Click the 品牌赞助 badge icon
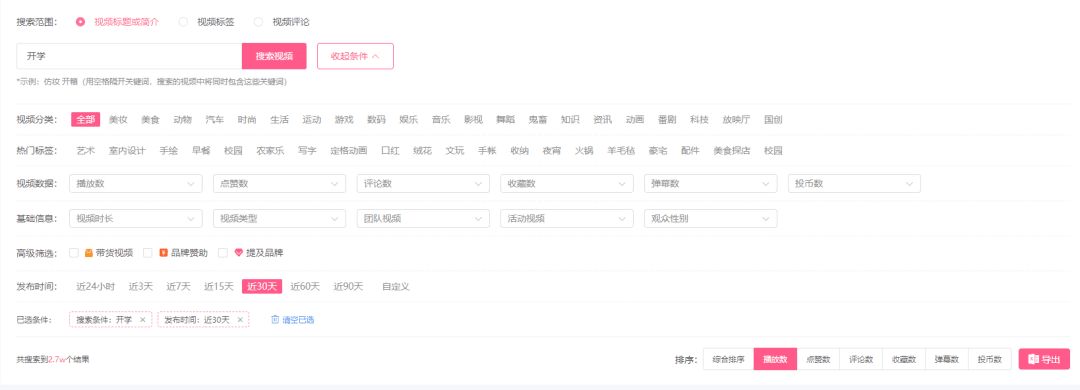The height and width of the screenshot is (390, 1080). (x=163, y=253)
